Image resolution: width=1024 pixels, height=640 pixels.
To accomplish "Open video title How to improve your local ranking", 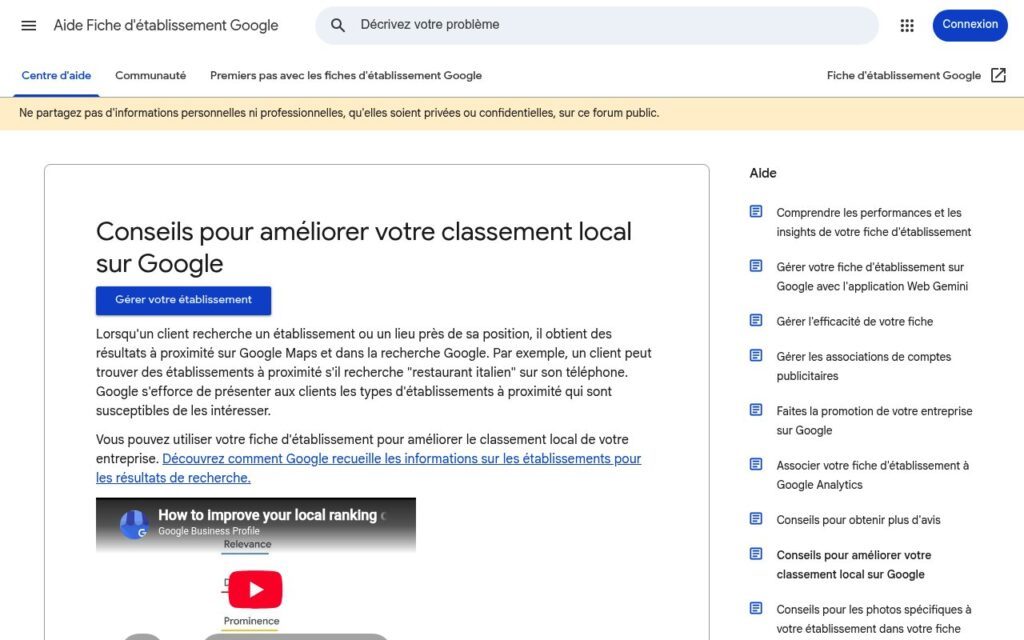I will point(271,515).
